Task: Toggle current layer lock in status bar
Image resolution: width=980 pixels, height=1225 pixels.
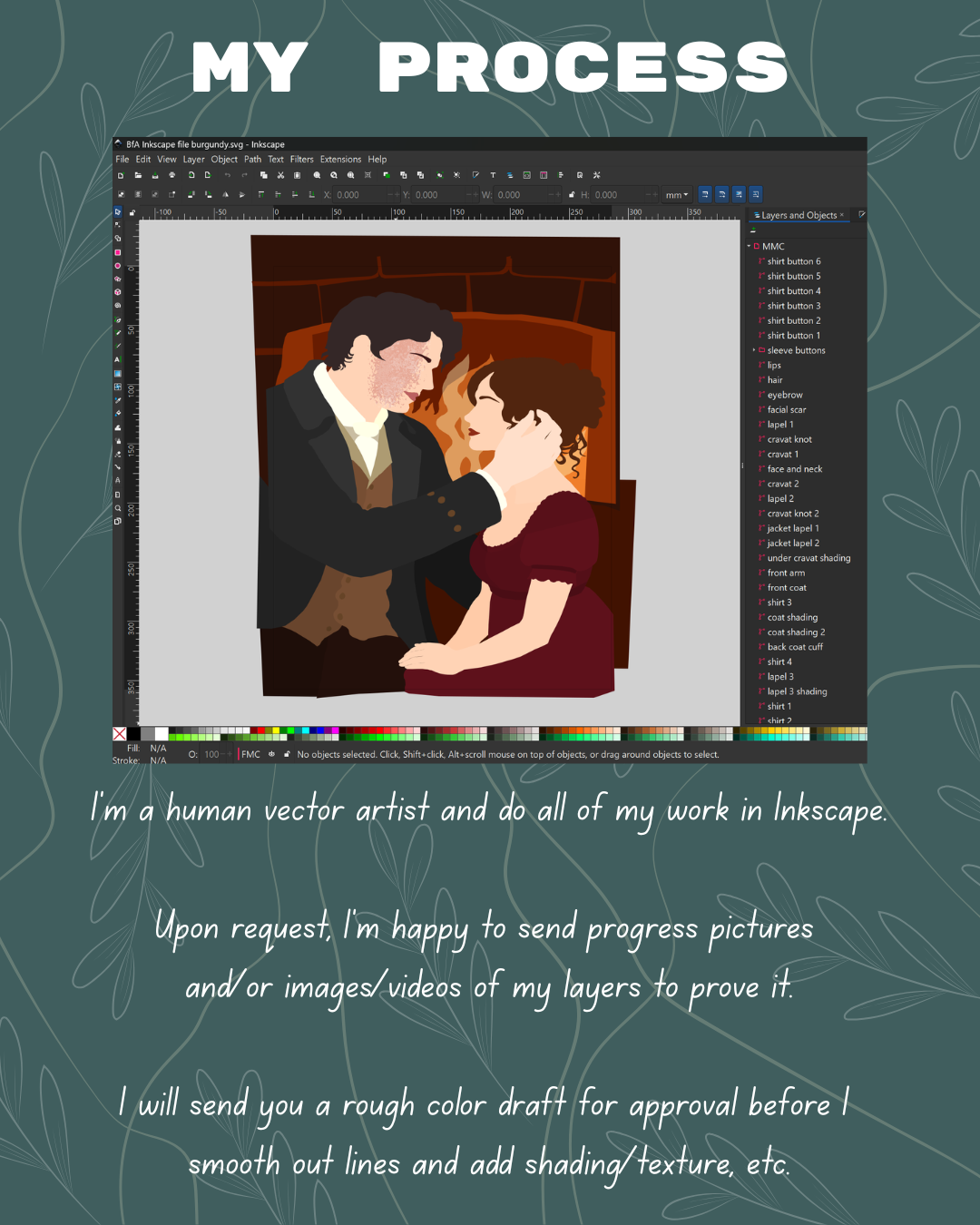Action: 287,754
